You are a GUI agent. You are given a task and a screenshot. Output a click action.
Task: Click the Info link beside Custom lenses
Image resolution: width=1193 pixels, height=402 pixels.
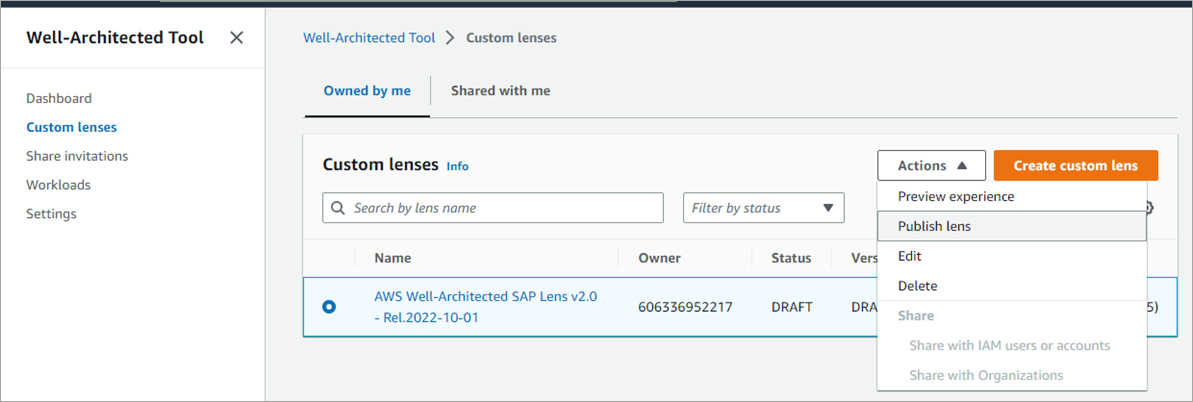(457, 166)
